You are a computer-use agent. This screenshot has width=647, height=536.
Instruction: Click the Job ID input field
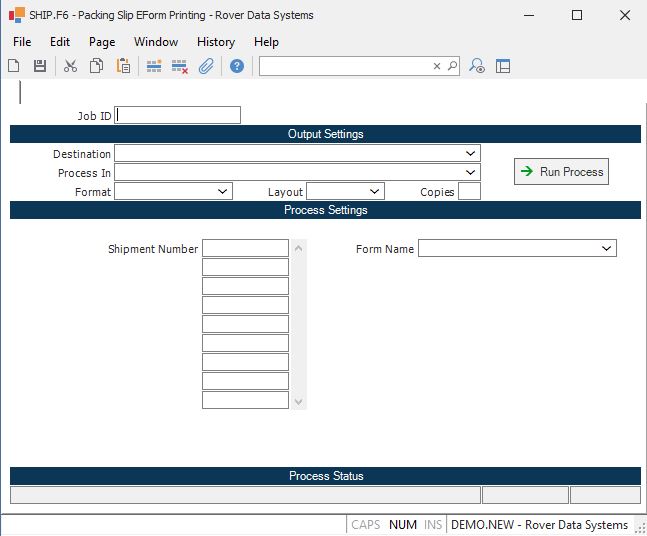tap(178, 115)
